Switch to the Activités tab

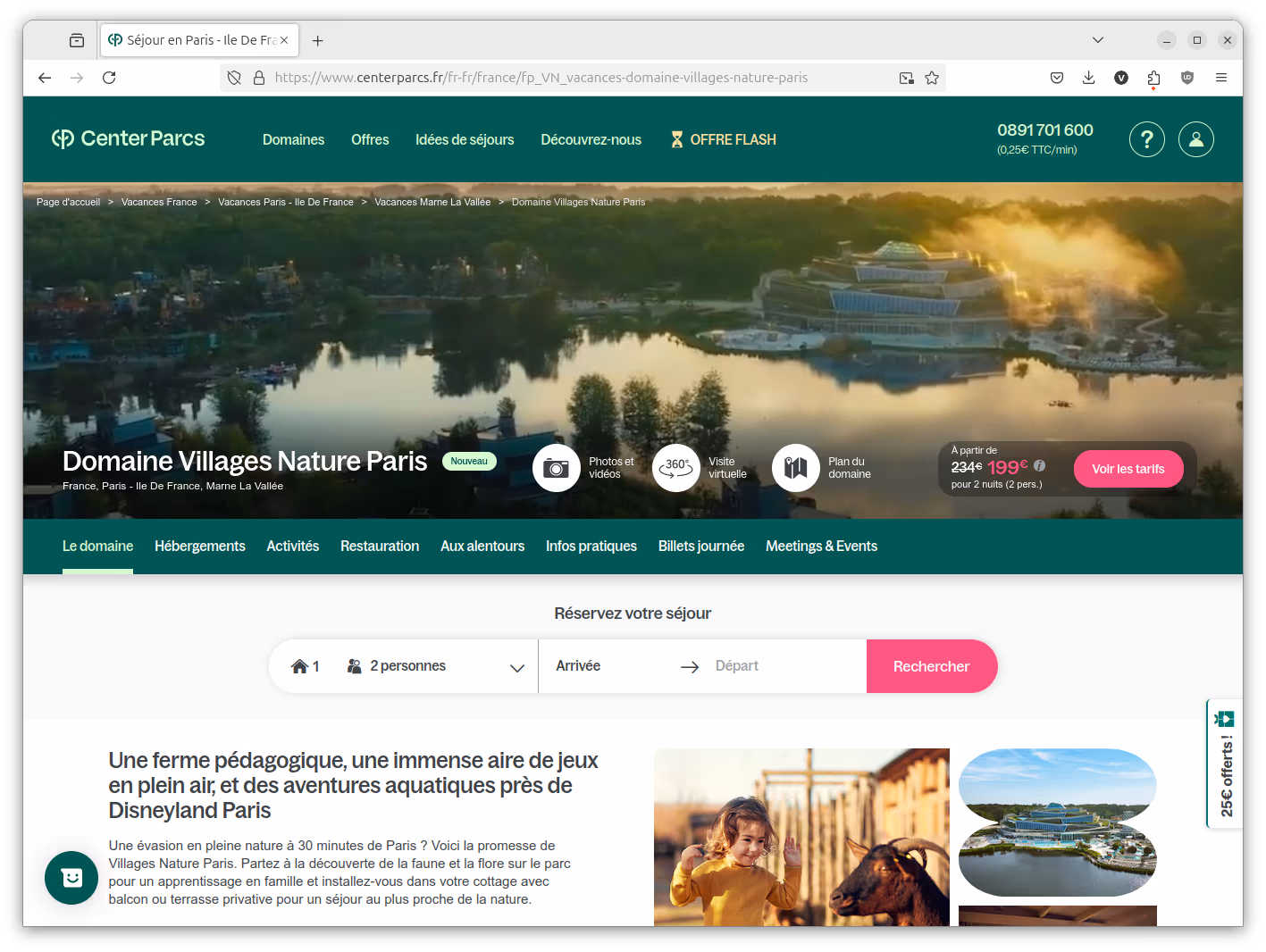[x=292, y=546]
